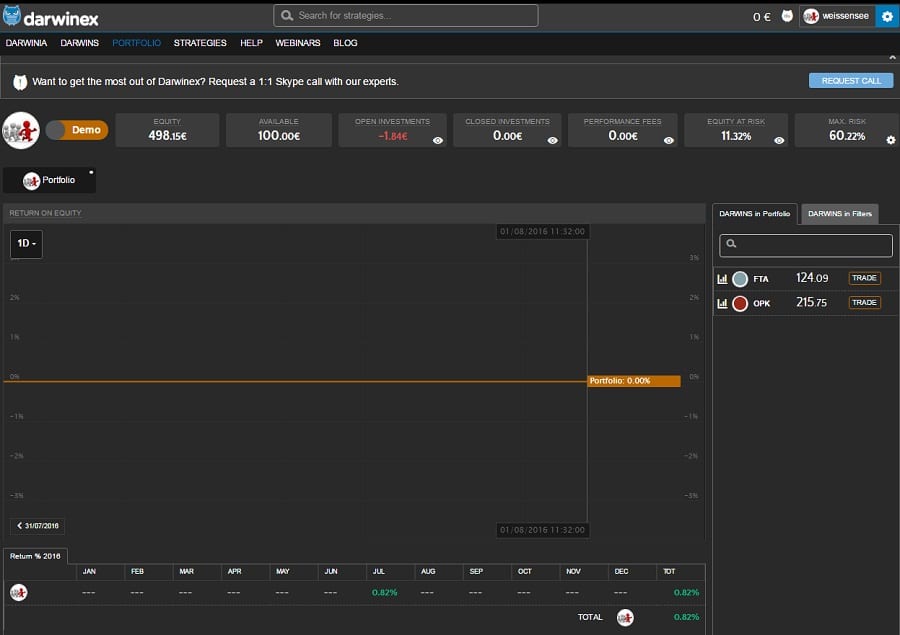Click the collapse arrow below the header gear
Image resolution: width=900 pixels, height=635 pixels.
[x=892, y=58]
